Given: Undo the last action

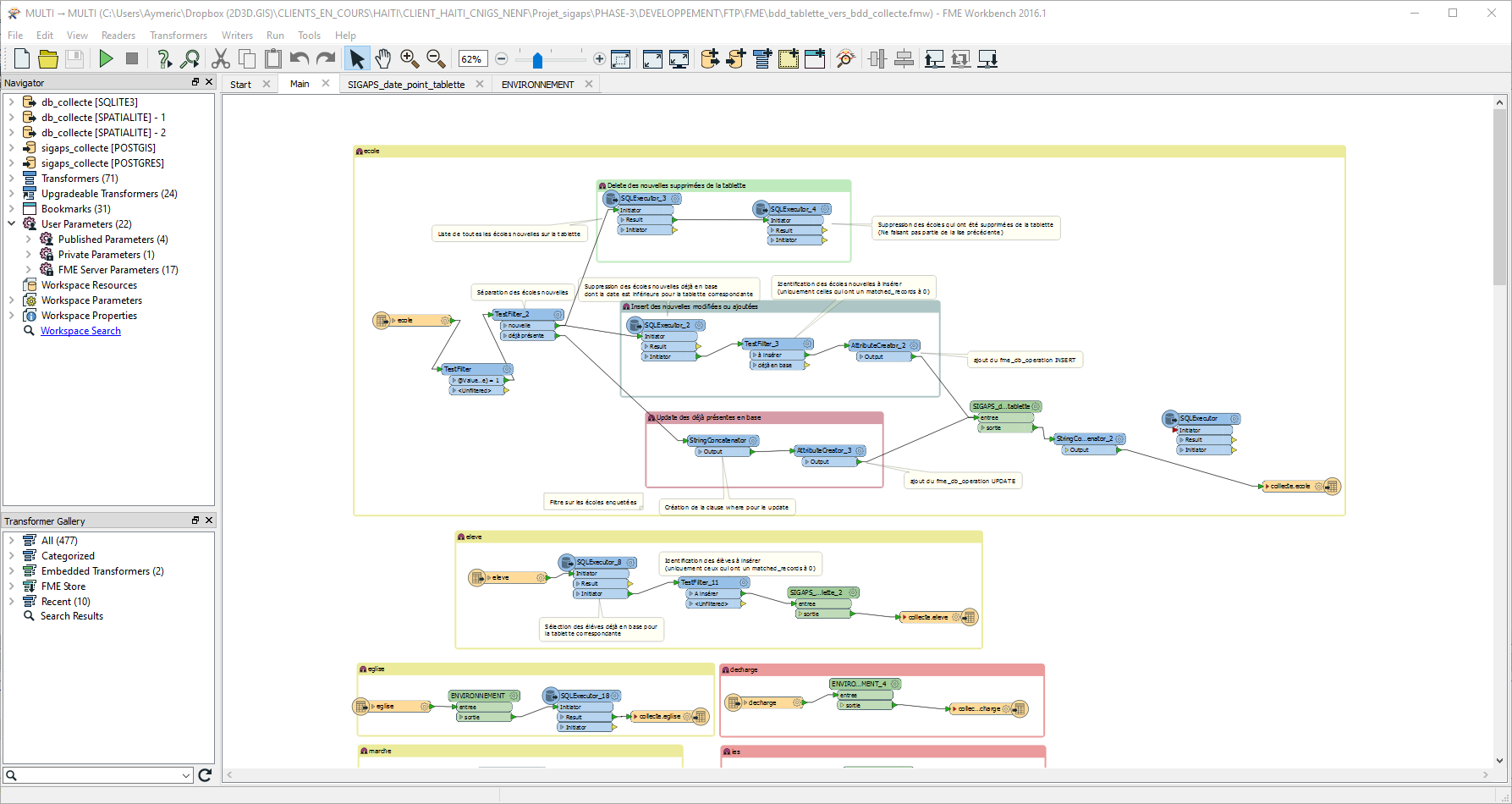Looking at the screenshot, I should point(300,58).
